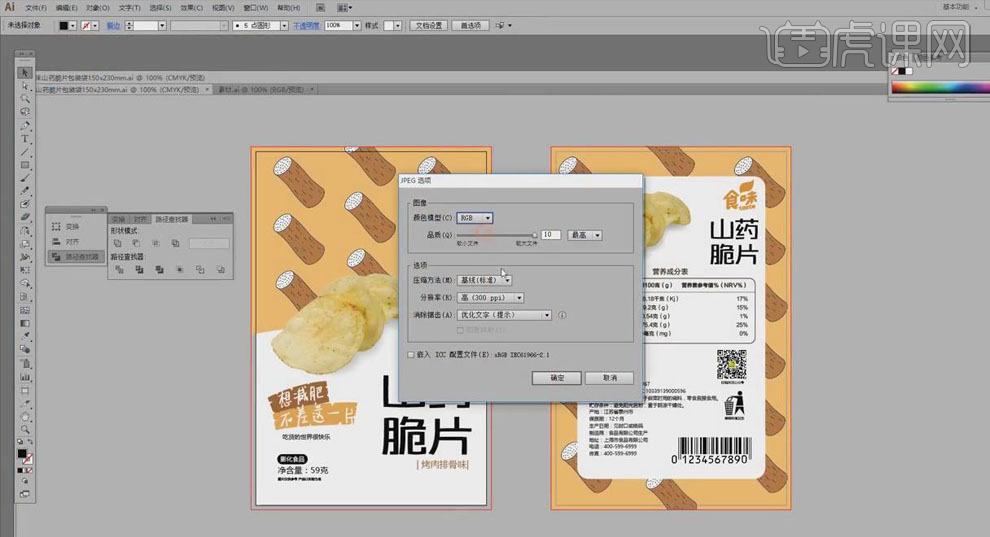Select the Type tool
This screenshot has width=990, height=537.
pos(25,139)
